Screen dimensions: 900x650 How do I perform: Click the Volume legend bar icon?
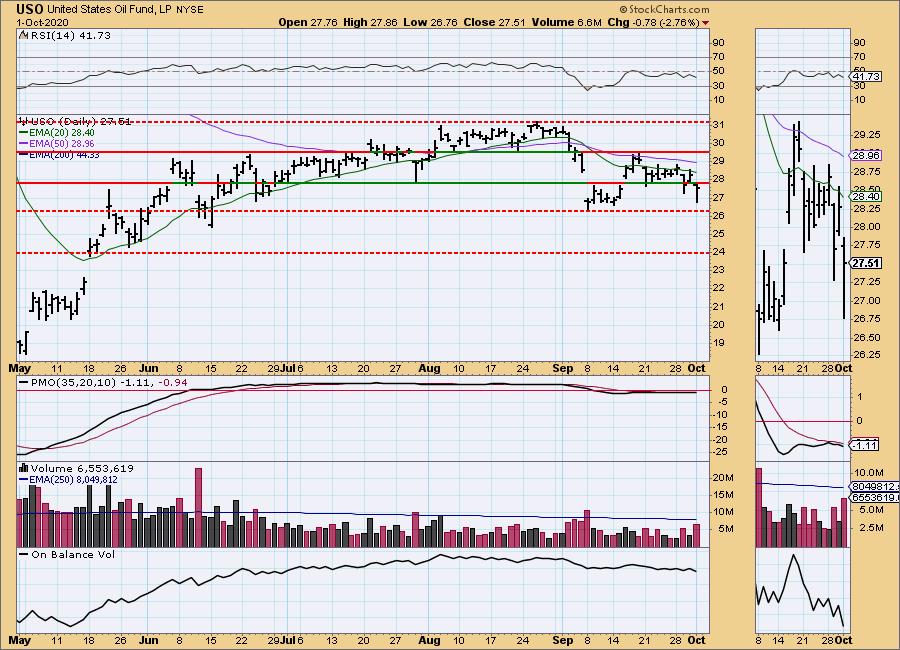[24, 468]
